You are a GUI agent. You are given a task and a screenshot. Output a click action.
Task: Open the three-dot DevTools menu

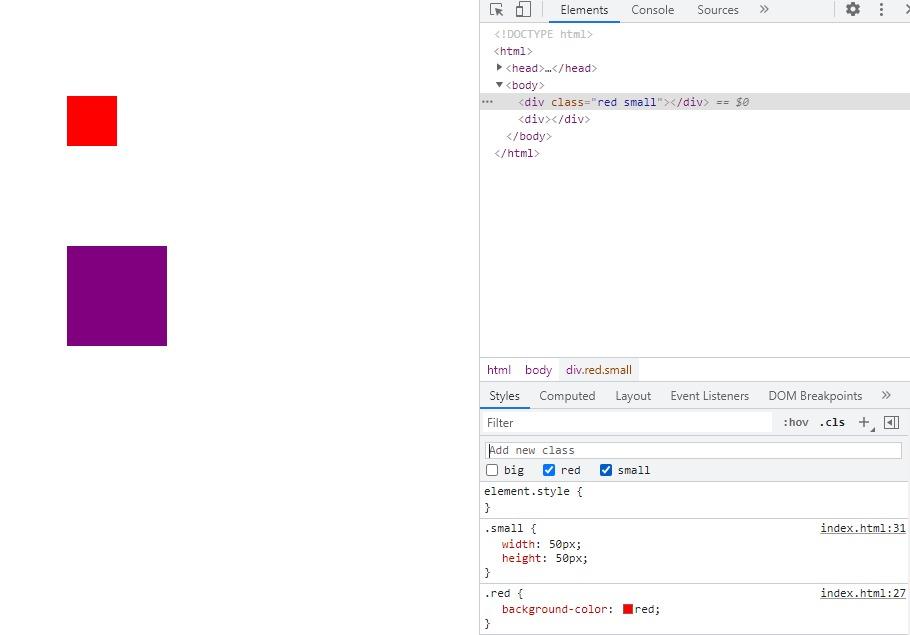[x=881, y=9]
